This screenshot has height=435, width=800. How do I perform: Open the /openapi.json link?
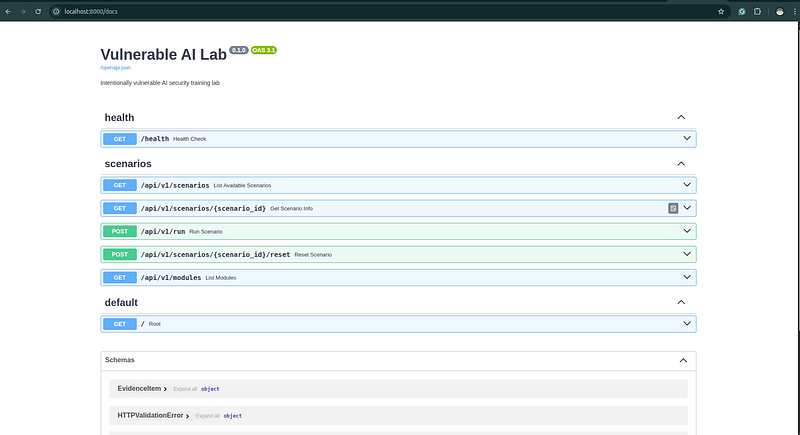click(x=115, y=67)
